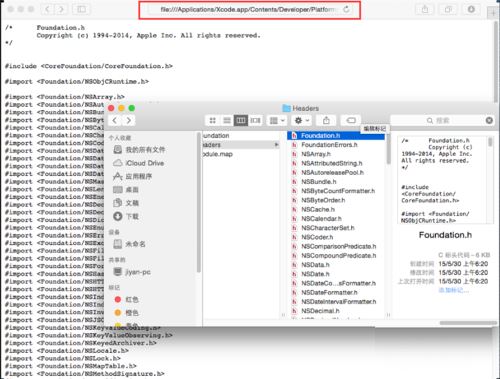Expand the Headers folder arrow
The height and width of the screenshot is (379, 500).
276,145
